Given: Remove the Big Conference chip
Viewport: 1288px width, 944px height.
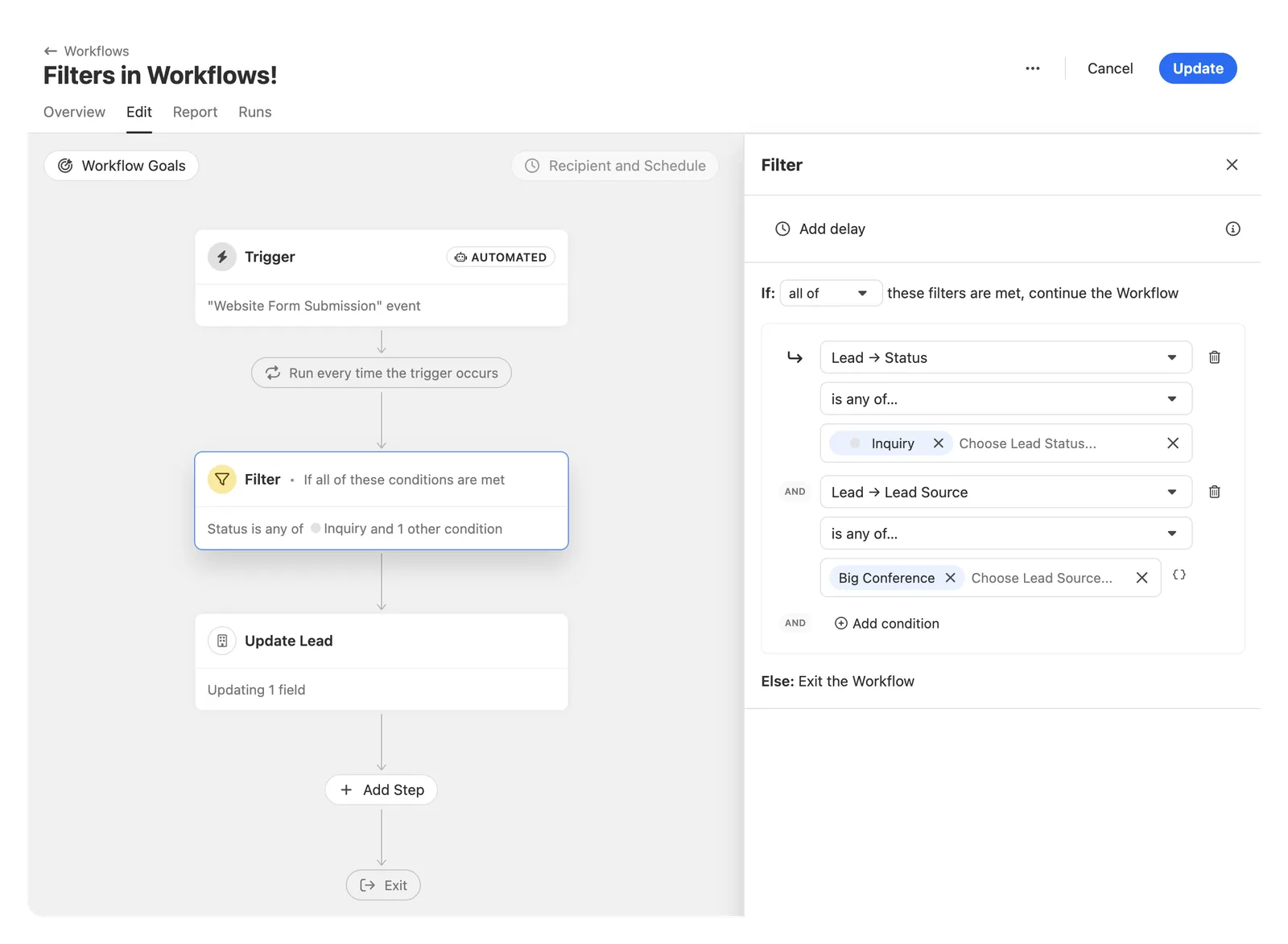Looking at the screenshot, I should [x=950, y=578].
